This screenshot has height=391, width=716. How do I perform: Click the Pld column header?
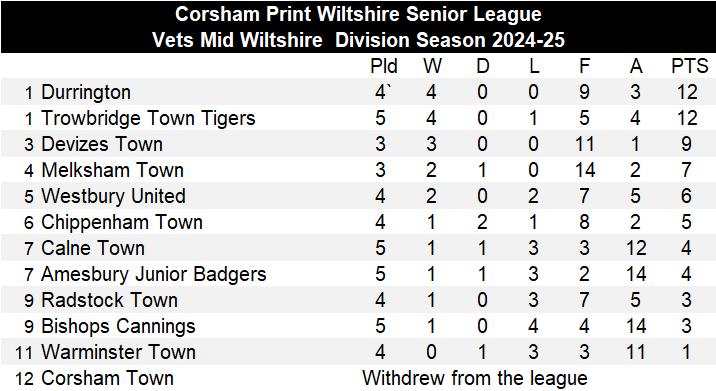384,66
